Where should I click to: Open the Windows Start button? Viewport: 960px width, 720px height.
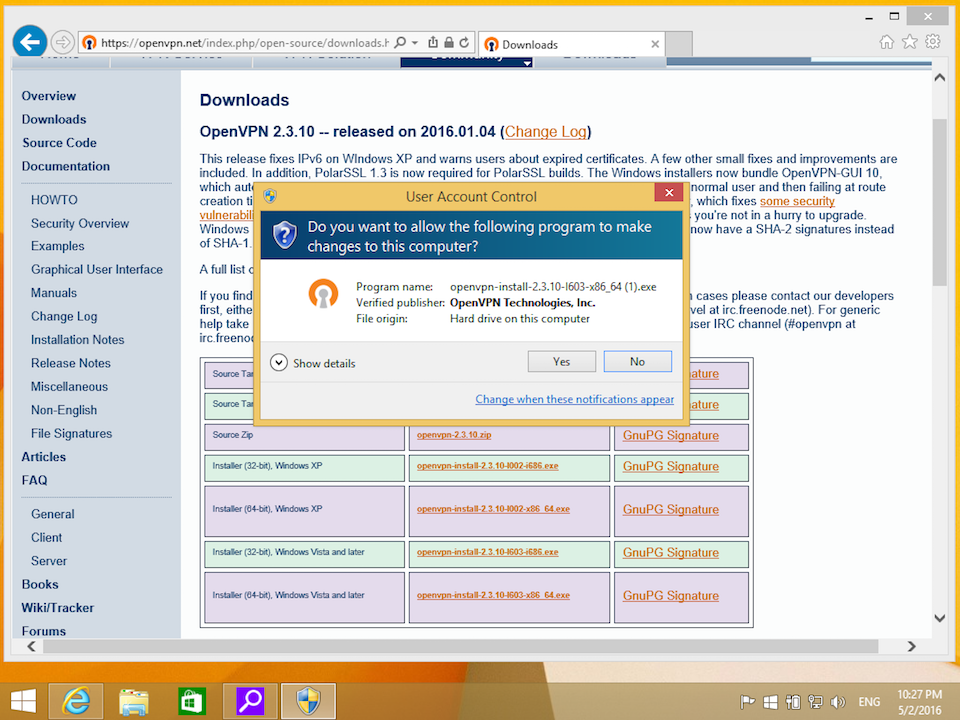tap(23, 701)
